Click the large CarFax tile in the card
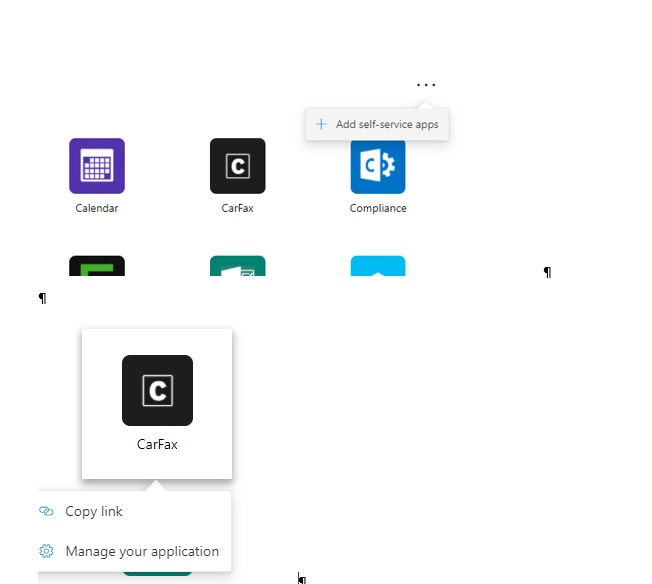 click(157, 390)
